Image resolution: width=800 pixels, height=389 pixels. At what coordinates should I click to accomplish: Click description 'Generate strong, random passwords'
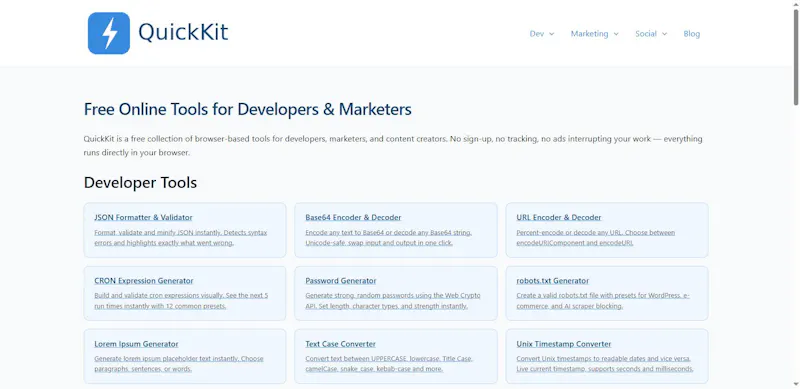tap(393, 301)
